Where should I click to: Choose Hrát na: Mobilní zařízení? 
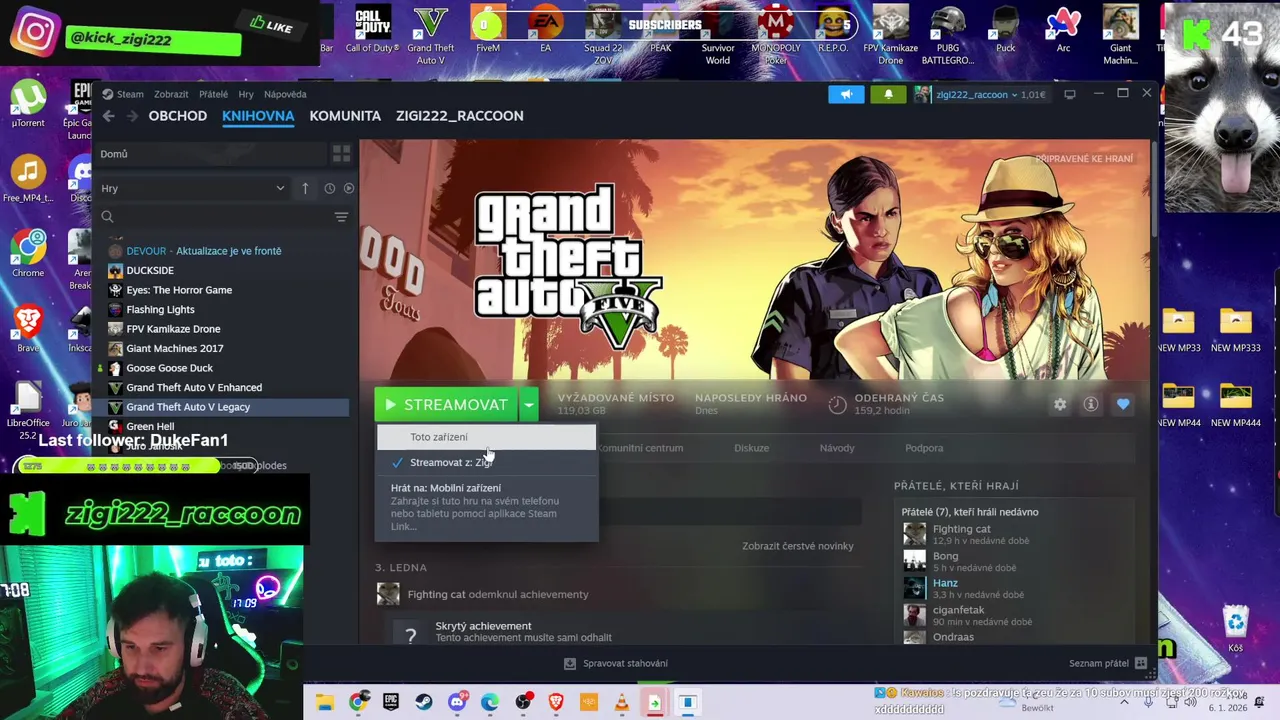pyautogui.click(x=486, y=507)
